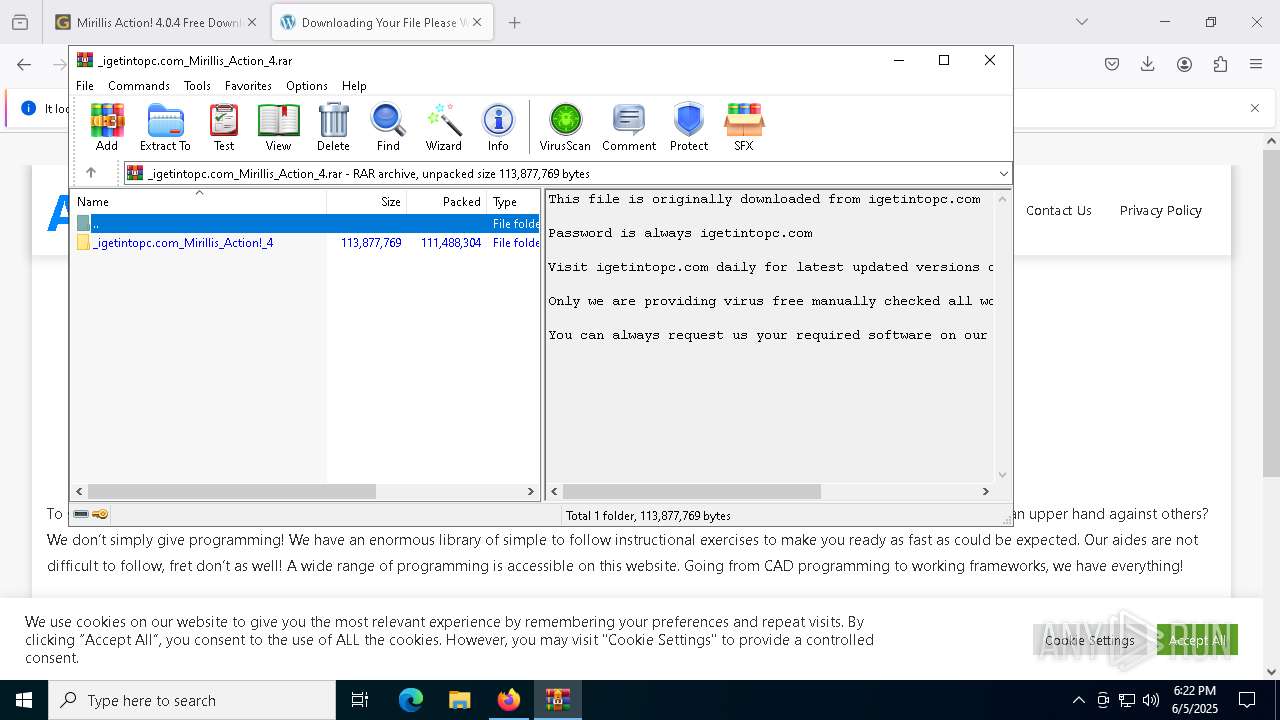
Task: Sort file list by Name column
Action: tap(198, 201)
